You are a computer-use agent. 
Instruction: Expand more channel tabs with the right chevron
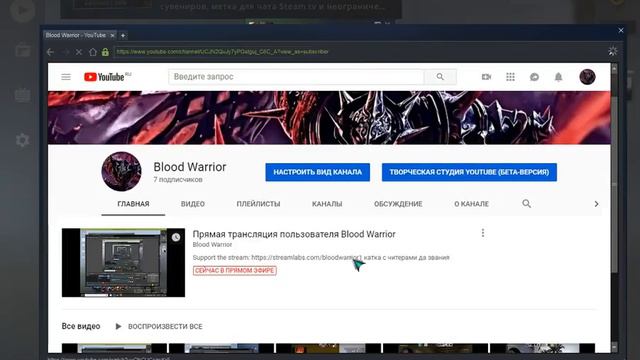(596, 204)
